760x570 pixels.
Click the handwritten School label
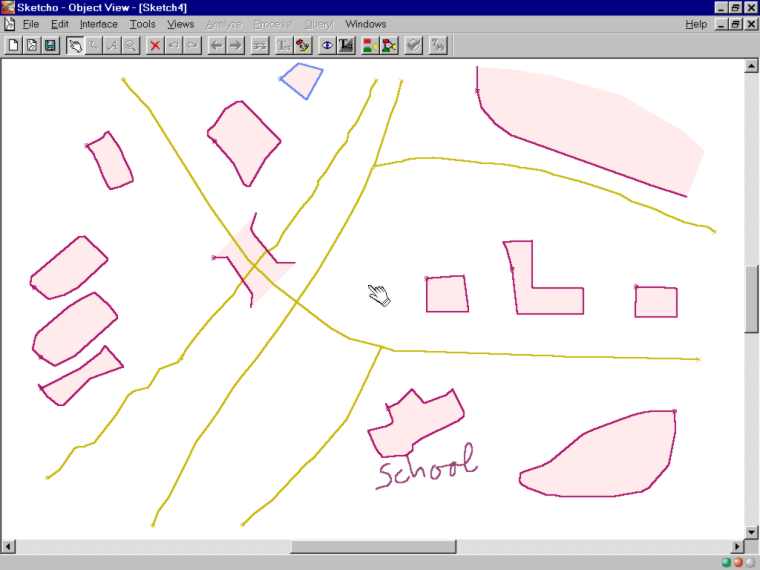click(426, 469)
